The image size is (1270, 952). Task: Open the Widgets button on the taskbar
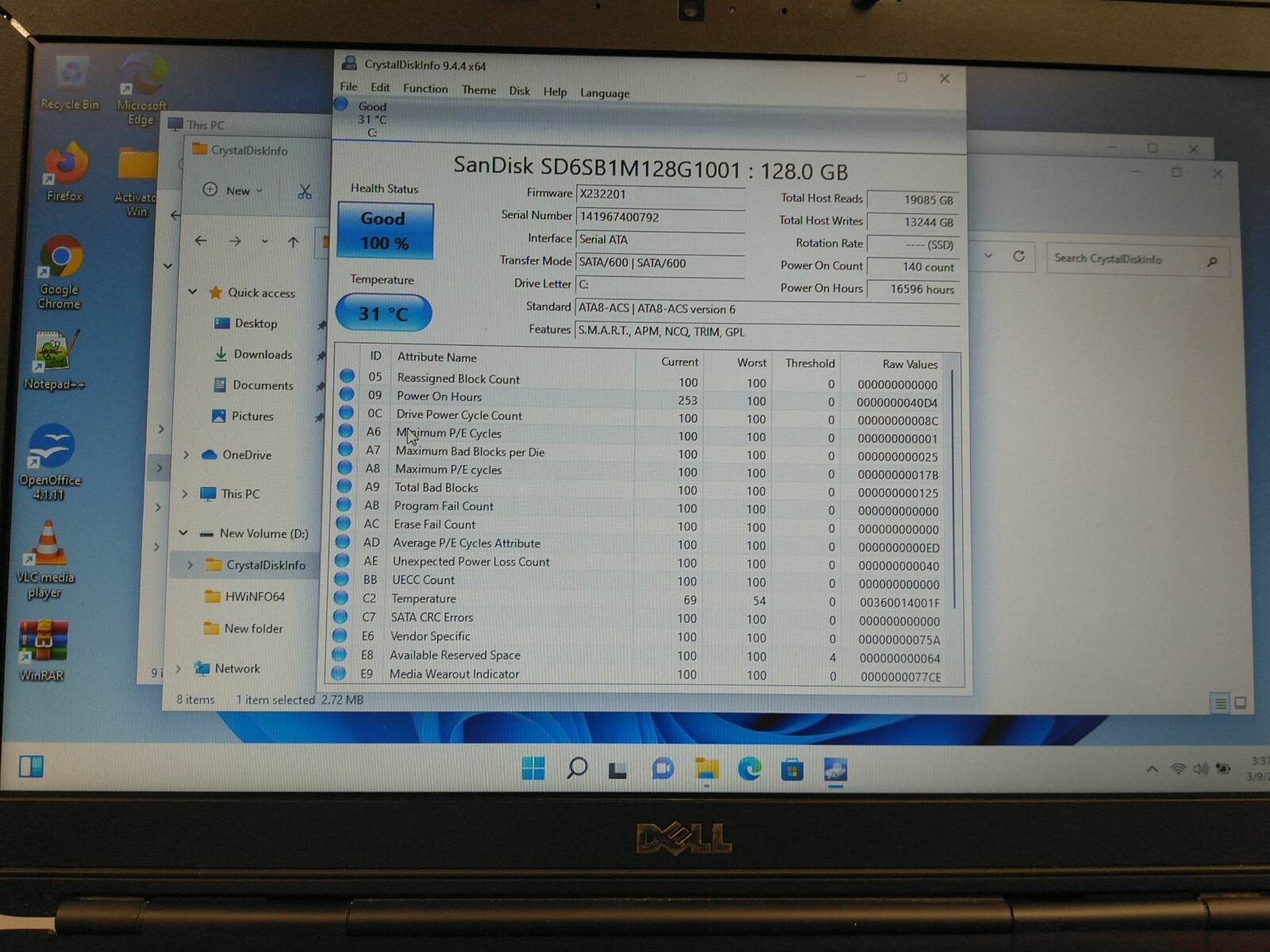[31, 766]
